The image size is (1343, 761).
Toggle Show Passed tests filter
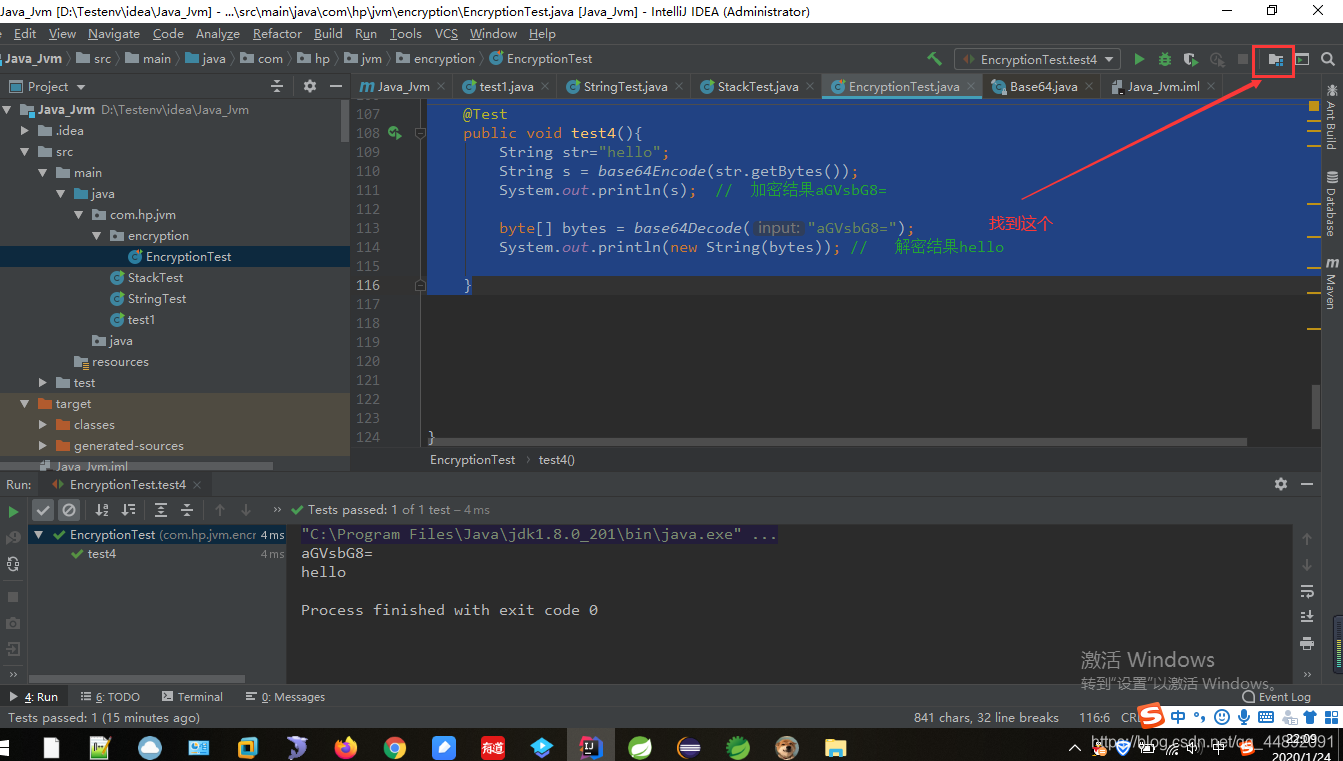(43, 510)
